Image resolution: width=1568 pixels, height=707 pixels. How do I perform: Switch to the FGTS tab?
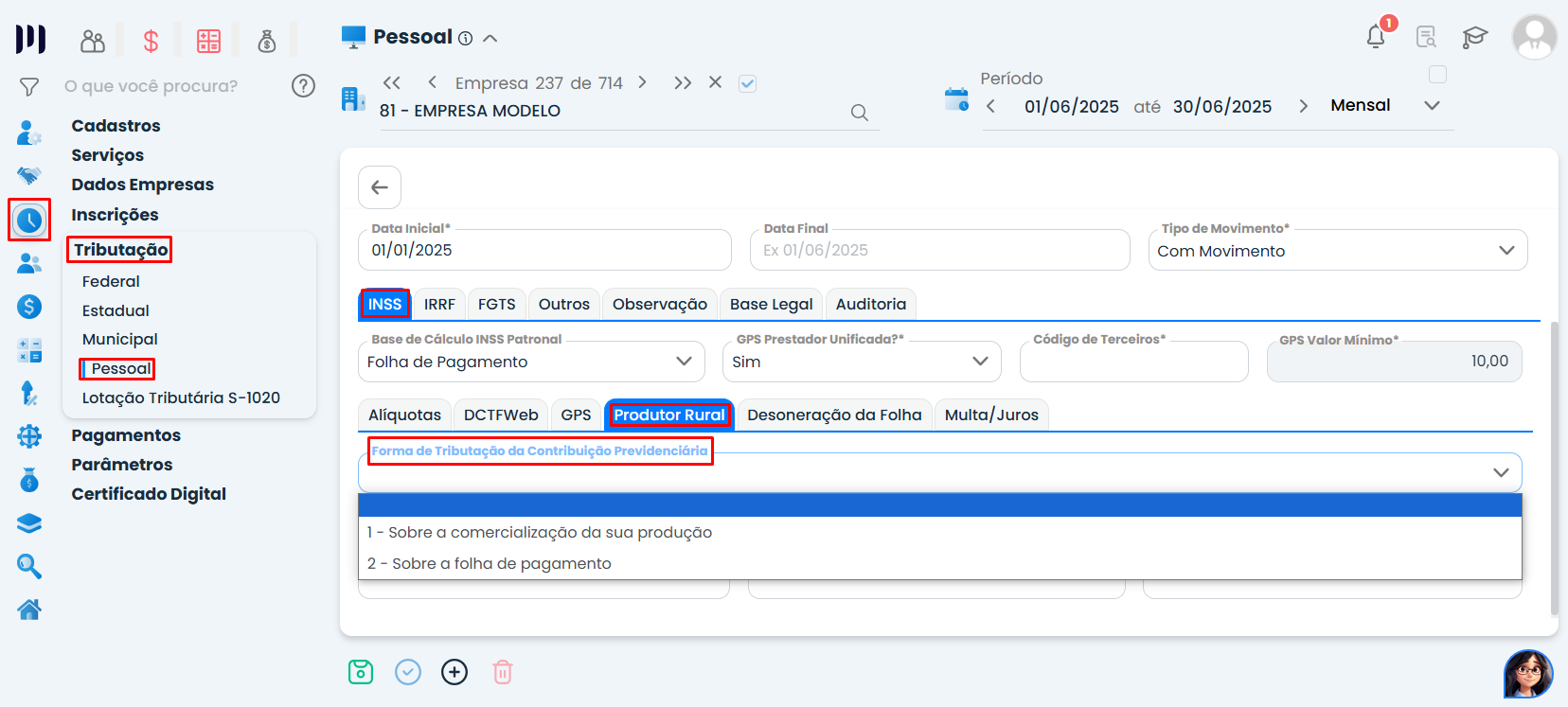pyautogui.click(x=496, y=305)
